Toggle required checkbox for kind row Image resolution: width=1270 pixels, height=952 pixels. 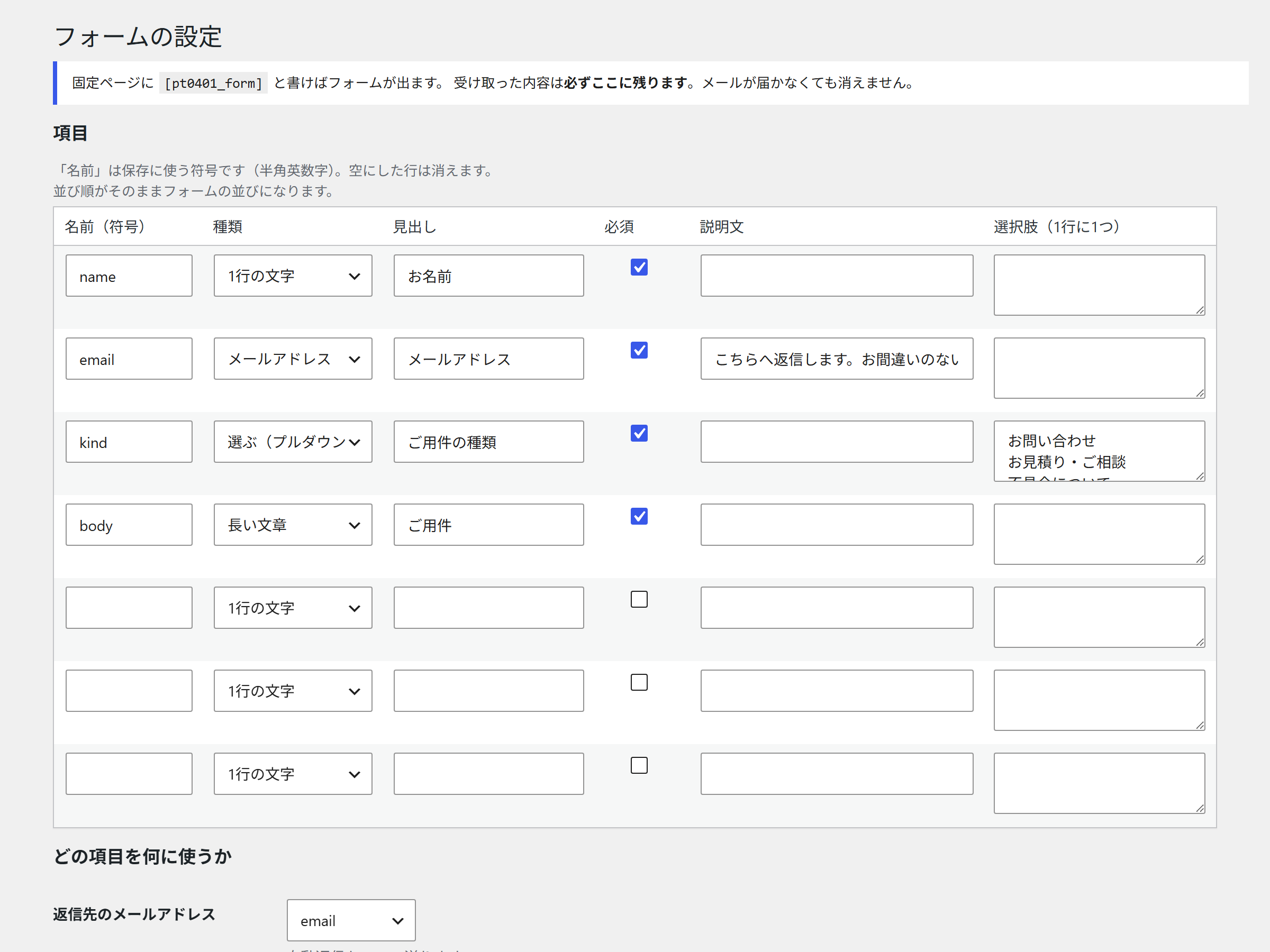click(639, 433)
